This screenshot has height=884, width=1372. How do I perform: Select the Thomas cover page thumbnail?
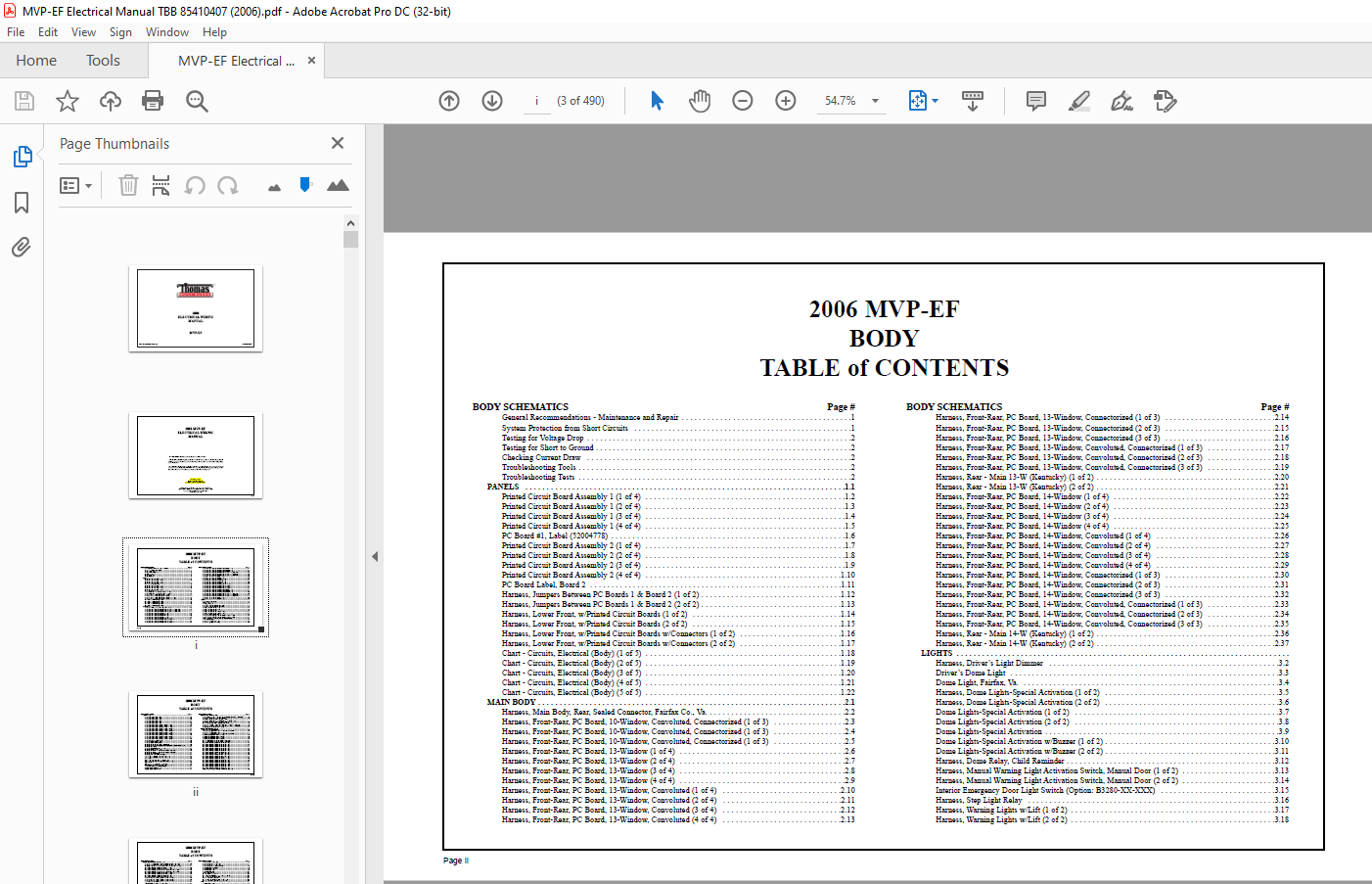pyautogui.click(x=196, y=308)
